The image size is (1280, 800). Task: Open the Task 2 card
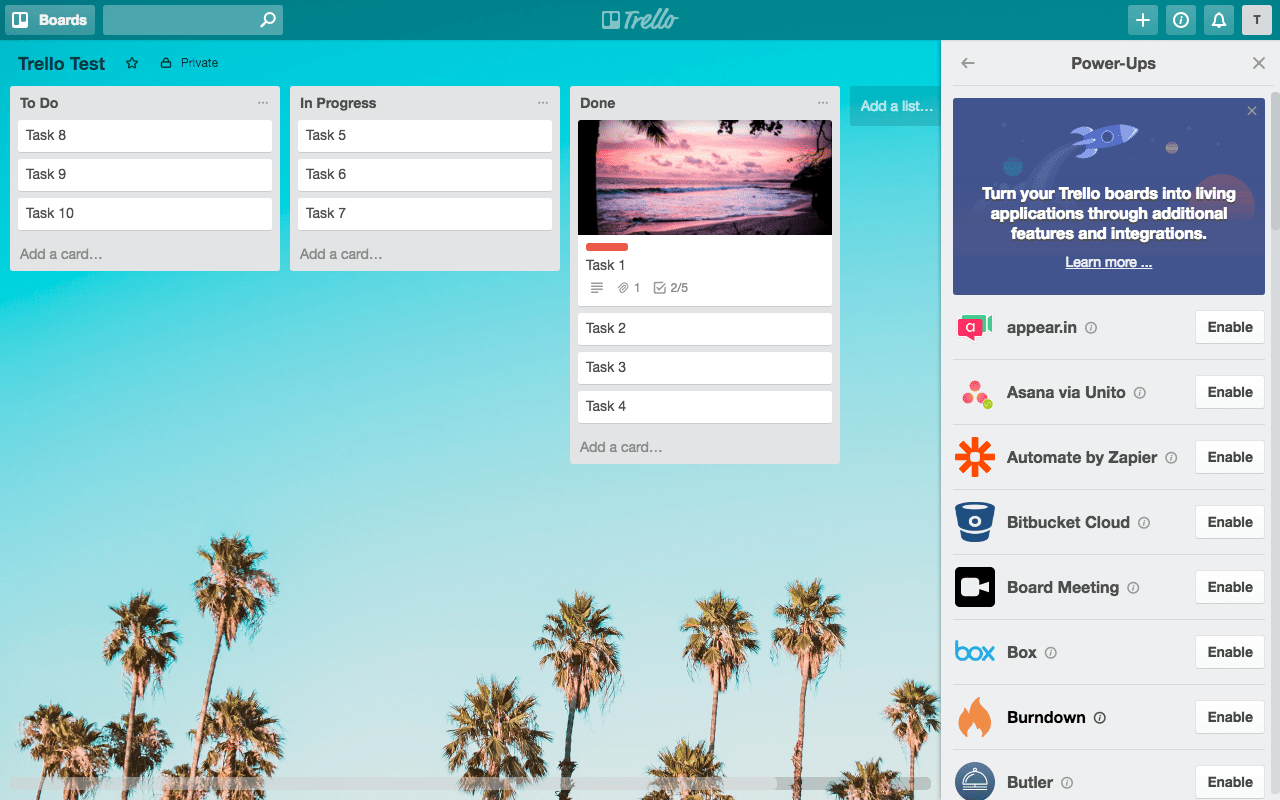[705, 329]
